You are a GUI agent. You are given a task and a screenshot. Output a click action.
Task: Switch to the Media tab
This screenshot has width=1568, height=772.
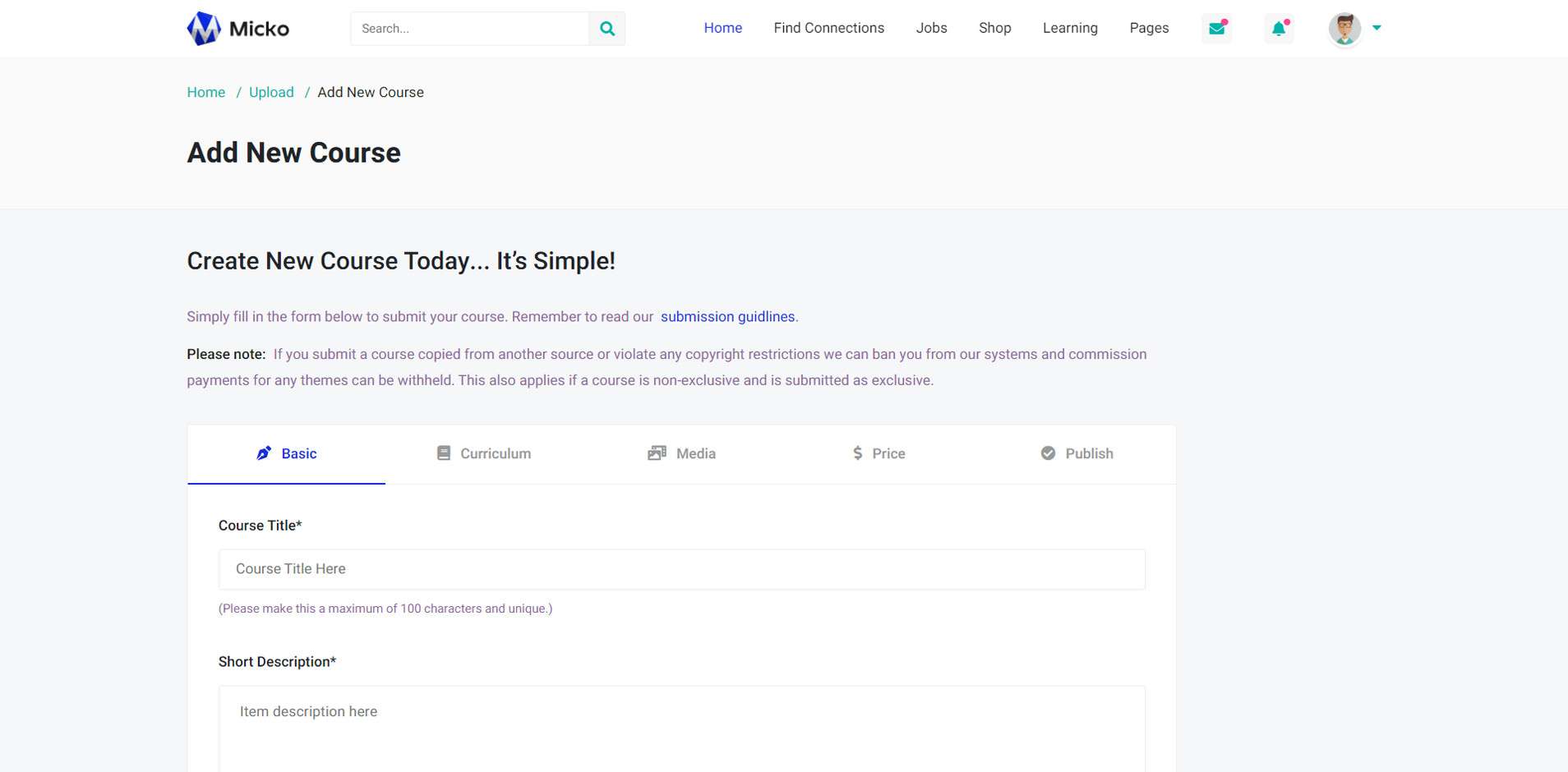coord(681,453)
